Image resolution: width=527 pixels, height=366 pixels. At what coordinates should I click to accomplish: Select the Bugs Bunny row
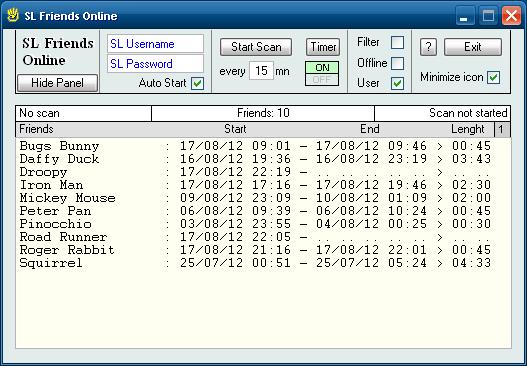coord(255,146)
